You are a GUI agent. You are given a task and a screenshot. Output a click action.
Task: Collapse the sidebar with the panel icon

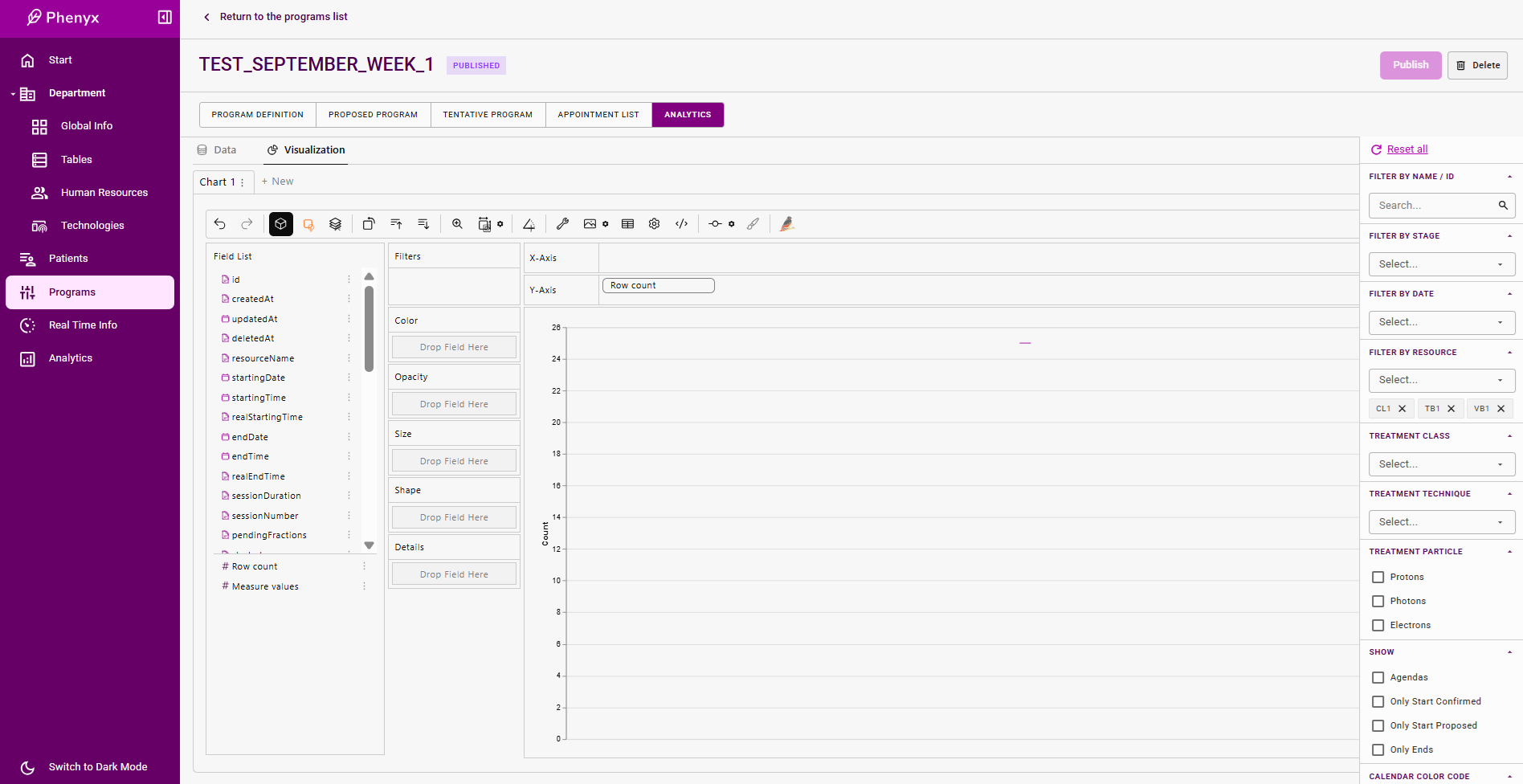(x=165, y=17)
